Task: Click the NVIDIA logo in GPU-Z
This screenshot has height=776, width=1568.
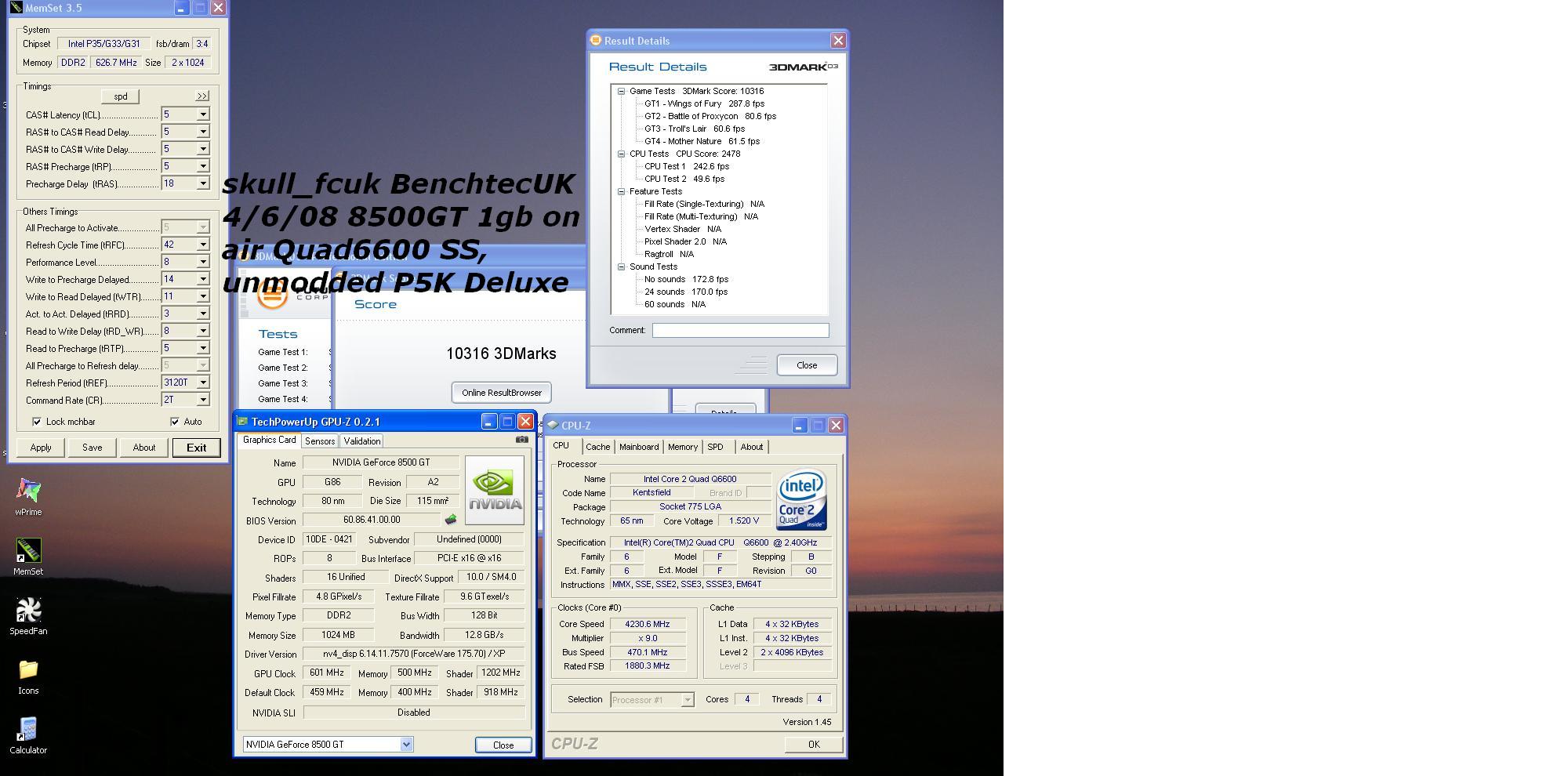Action: click(495, 491)
